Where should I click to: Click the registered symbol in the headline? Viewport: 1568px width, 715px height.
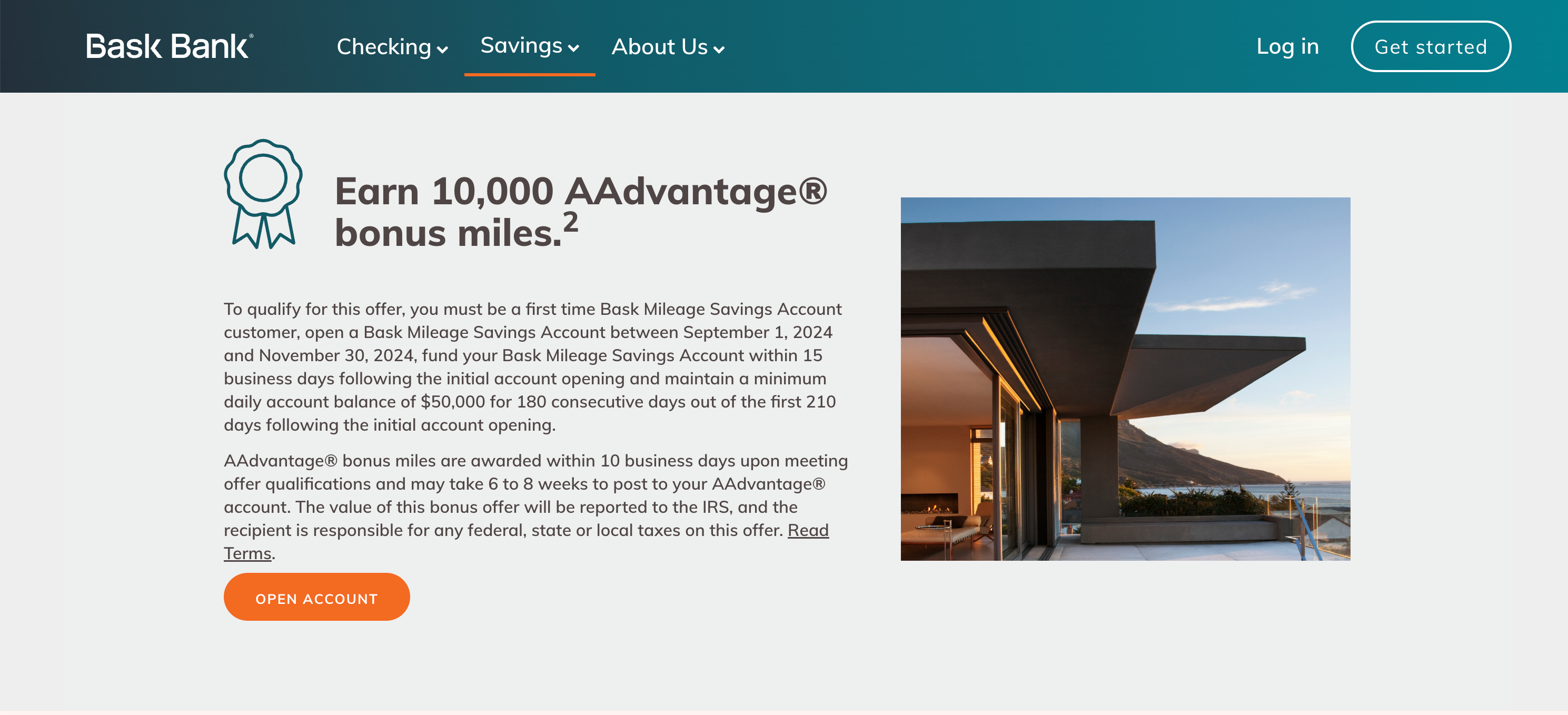click(812, 191)
